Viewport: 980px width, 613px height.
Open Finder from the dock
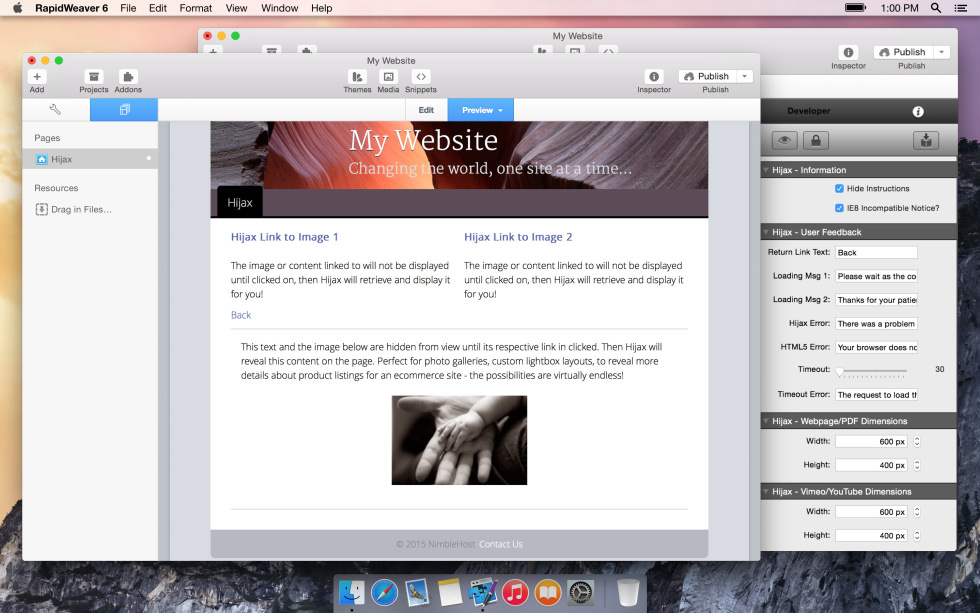pyautogui.click(x=352, y=592)
